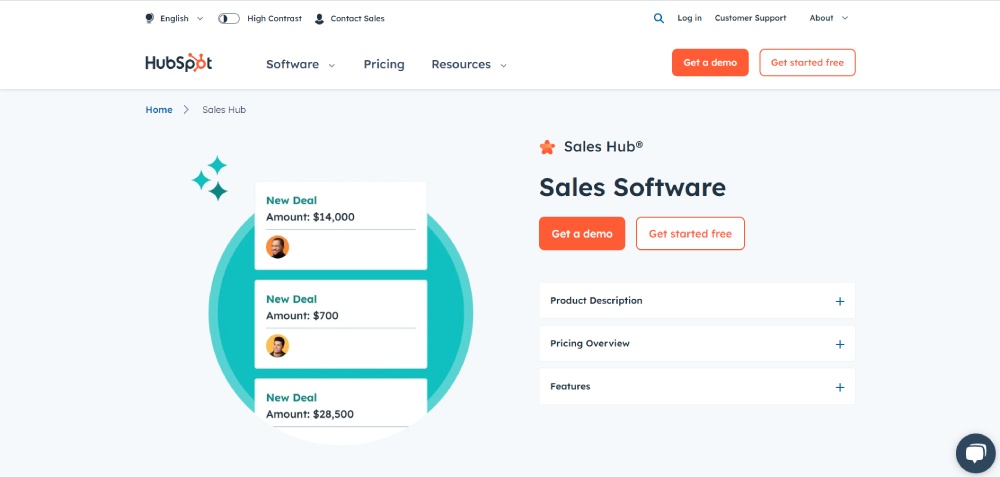This screenshot has width=1000, height=477.
Task: Open the English language dropdown
Action: pyautogui.click(x=175, y=18)
